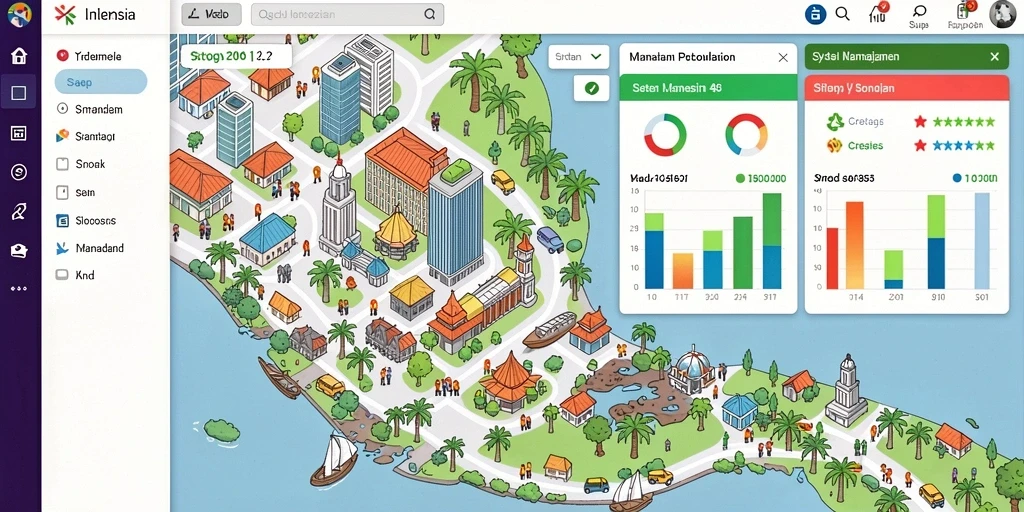This screenshot has width=1024, height=512.
Task: Click the green recycle icon beside Cretegs
Action: pos(835,121)
